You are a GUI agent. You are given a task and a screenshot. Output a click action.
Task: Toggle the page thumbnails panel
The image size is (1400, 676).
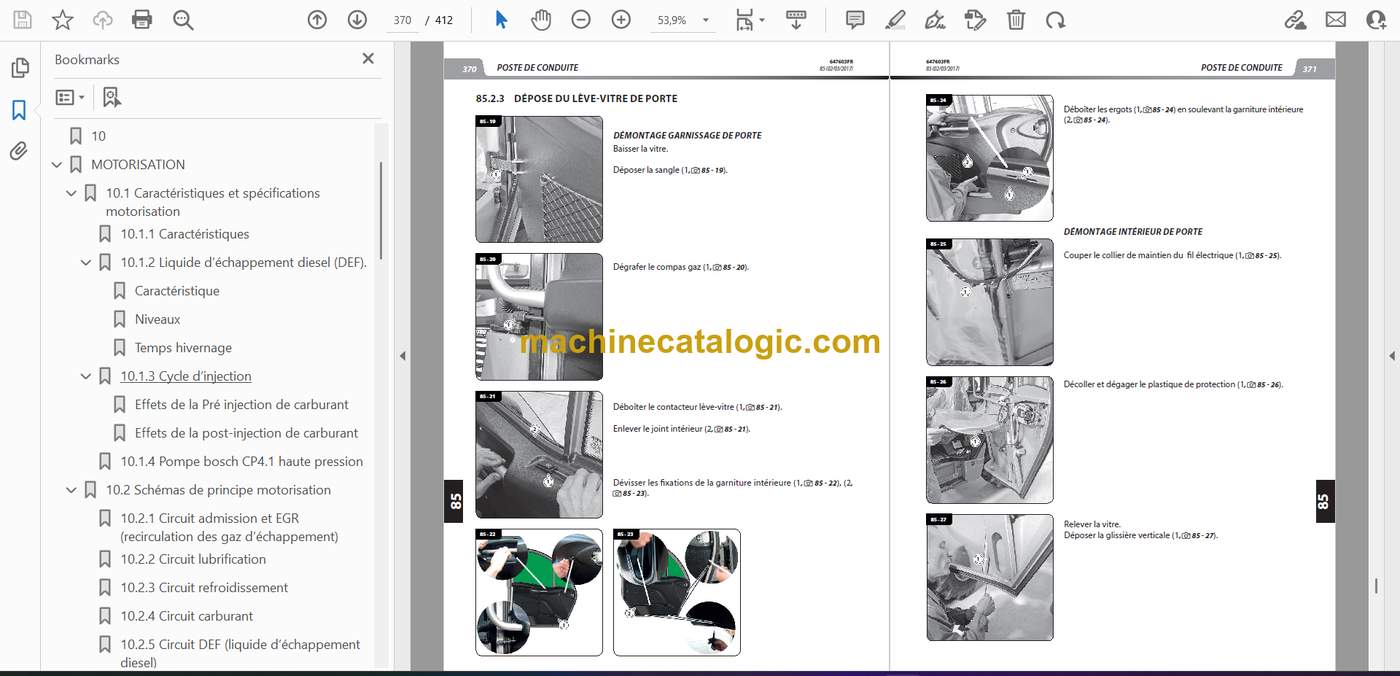click(x=19, y=68)
